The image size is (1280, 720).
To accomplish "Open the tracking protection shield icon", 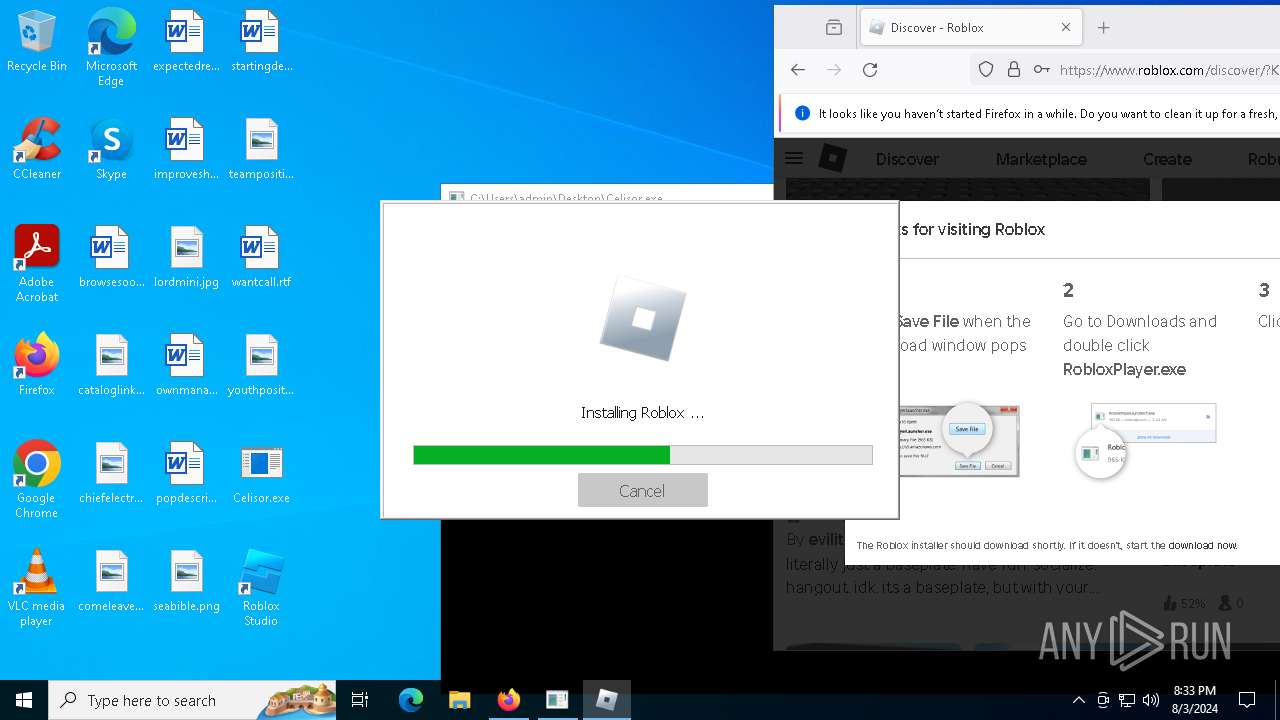I will (x=986, y=69).
